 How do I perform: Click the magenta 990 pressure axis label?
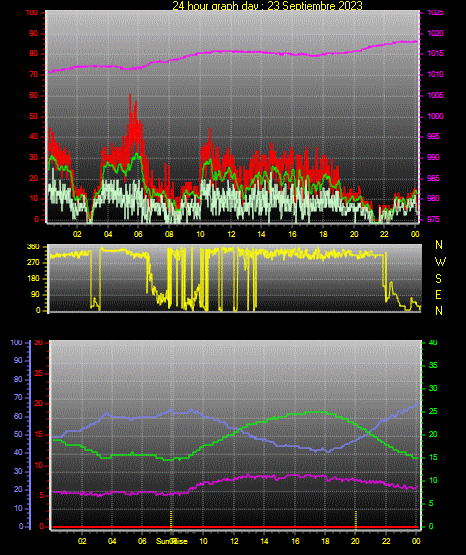434,157
